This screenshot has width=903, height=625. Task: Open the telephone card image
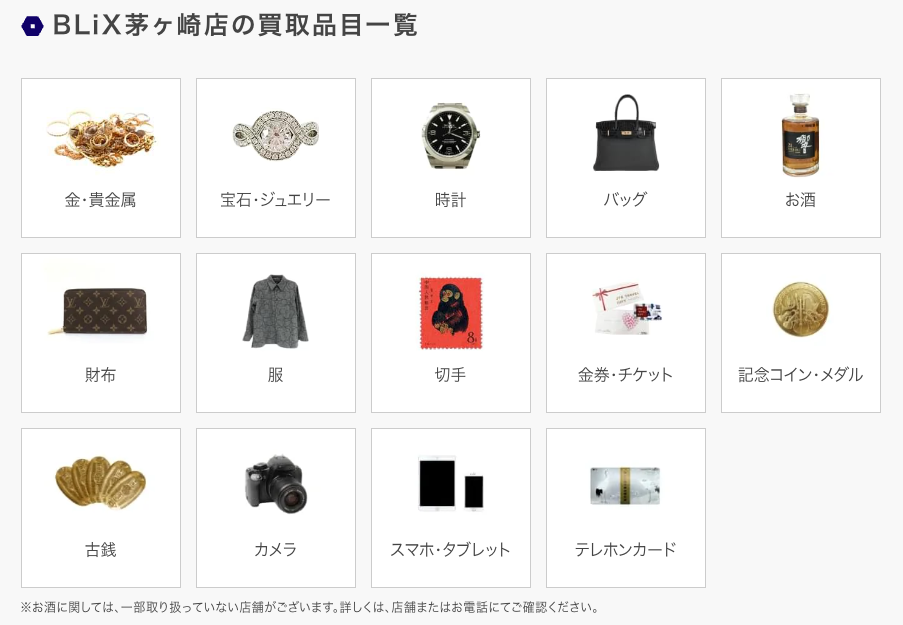(x=626, y=486)
